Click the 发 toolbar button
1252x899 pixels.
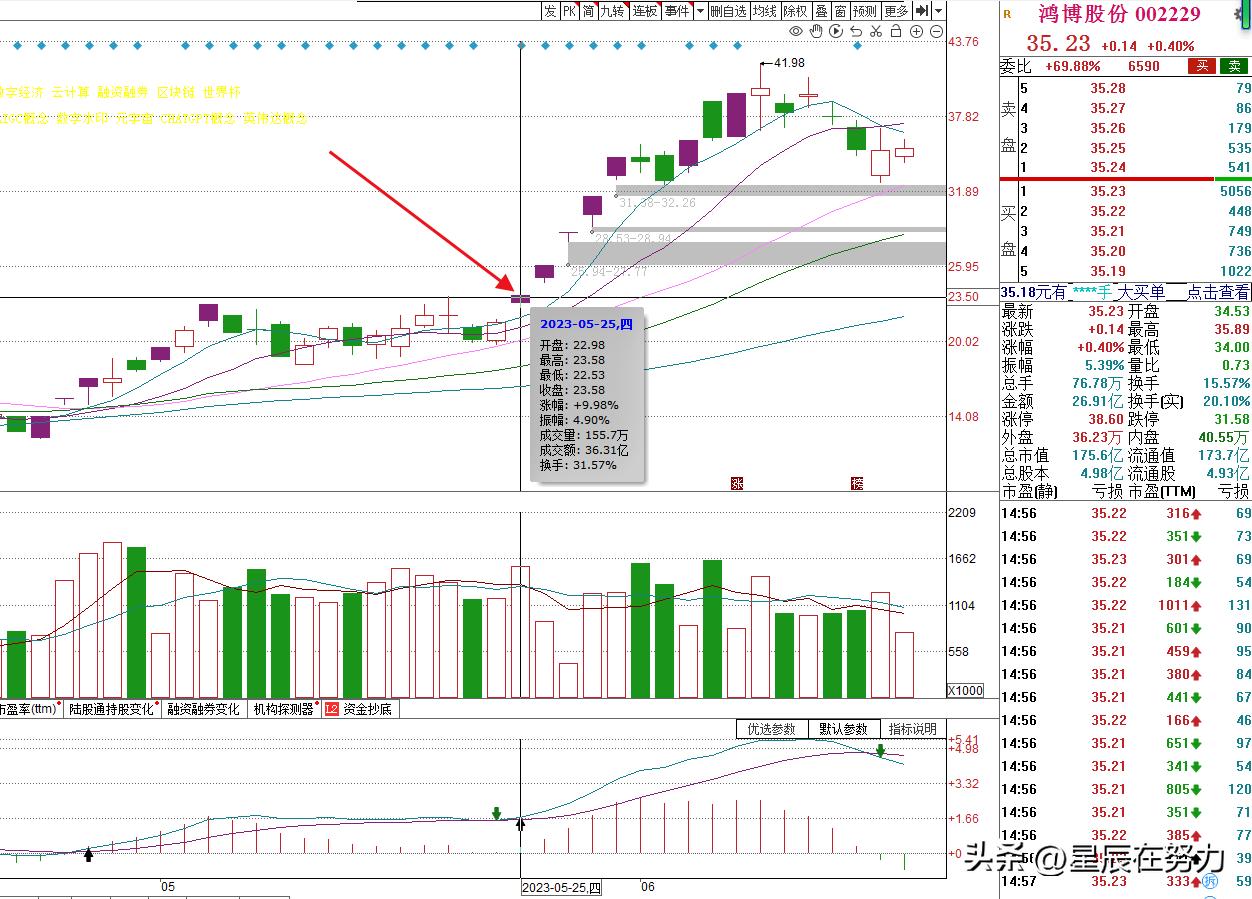[x=550, y=11]
